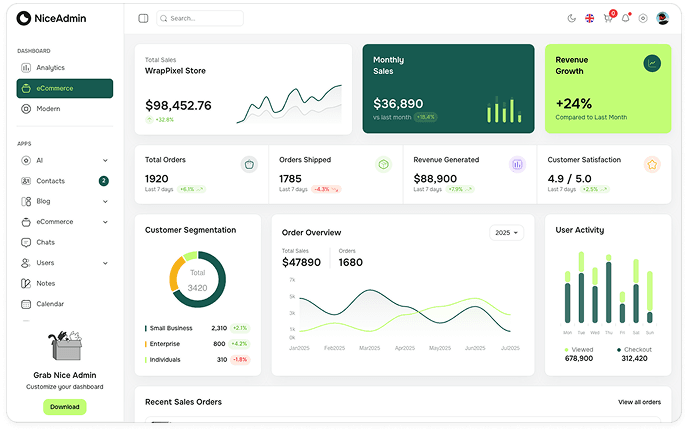
Task: Open the UK flag language selector
Action: click(x=590, y=18)
